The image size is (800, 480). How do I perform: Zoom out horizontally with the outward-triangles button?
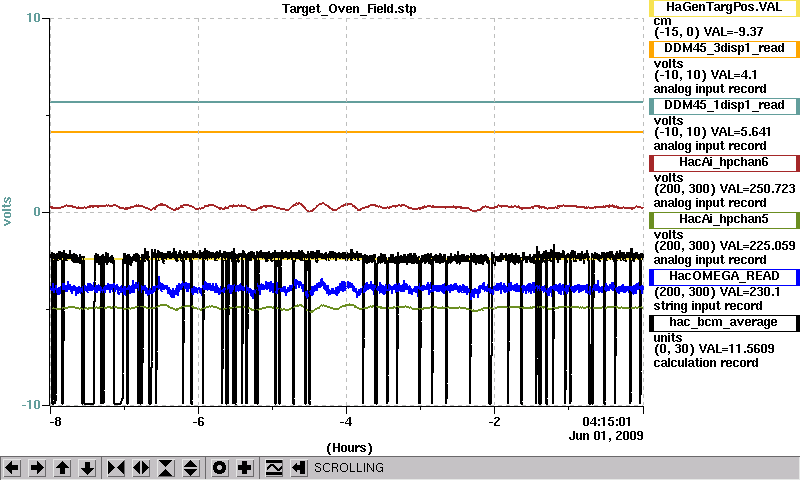(141, 468)
